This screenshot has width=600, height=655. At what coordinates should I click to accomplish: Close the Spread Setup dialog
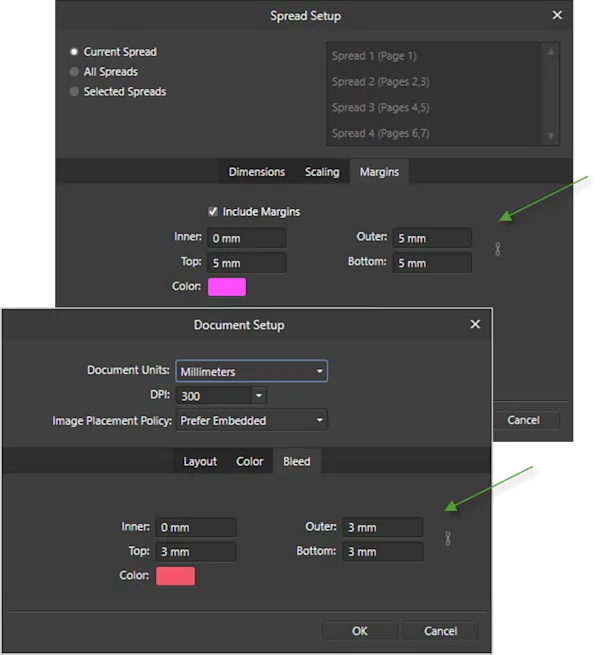tap(557, 15)
